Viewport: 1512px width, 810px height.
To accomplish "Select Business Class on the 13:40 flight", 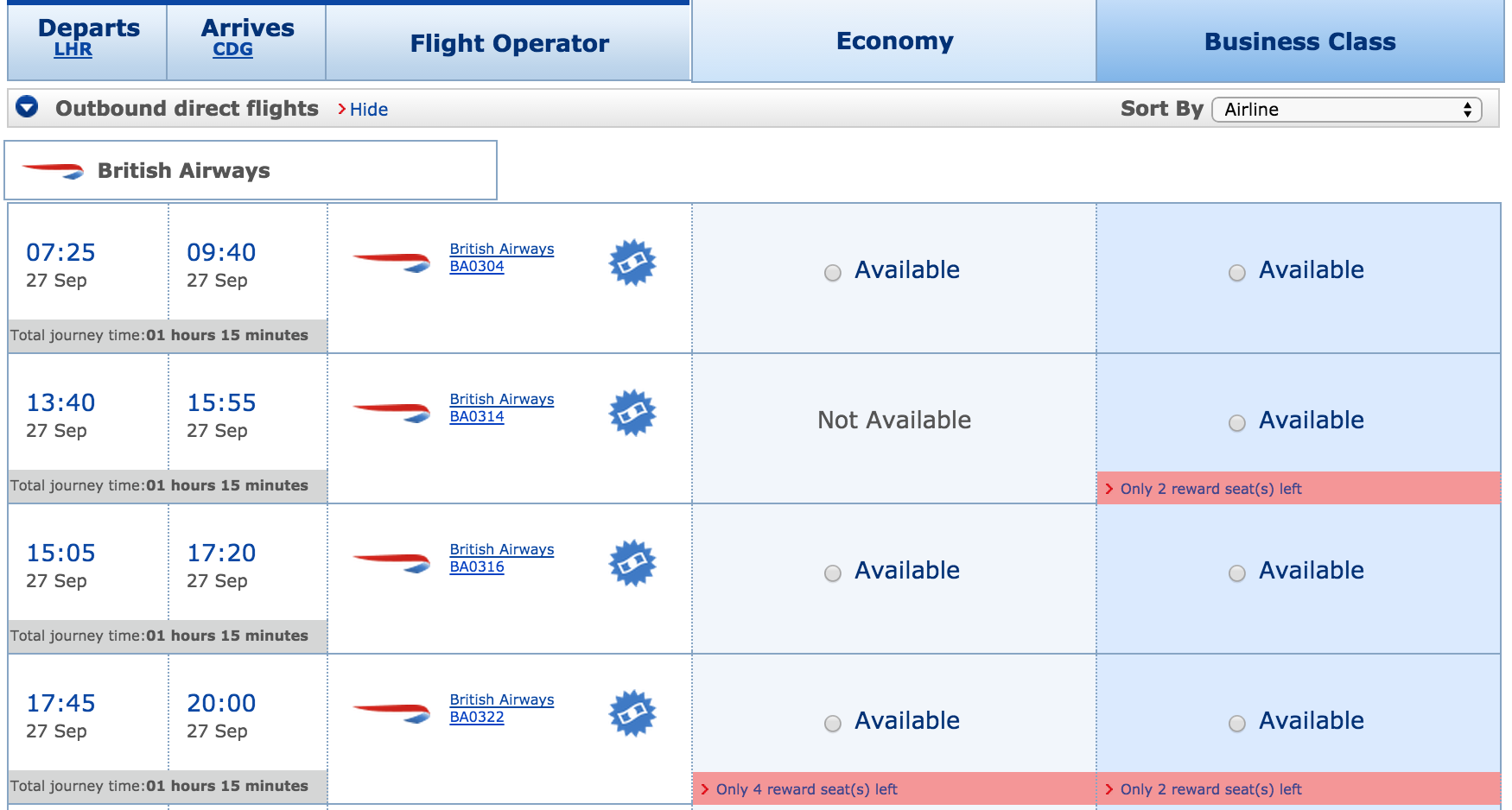I will click(x=1237, y=423).
